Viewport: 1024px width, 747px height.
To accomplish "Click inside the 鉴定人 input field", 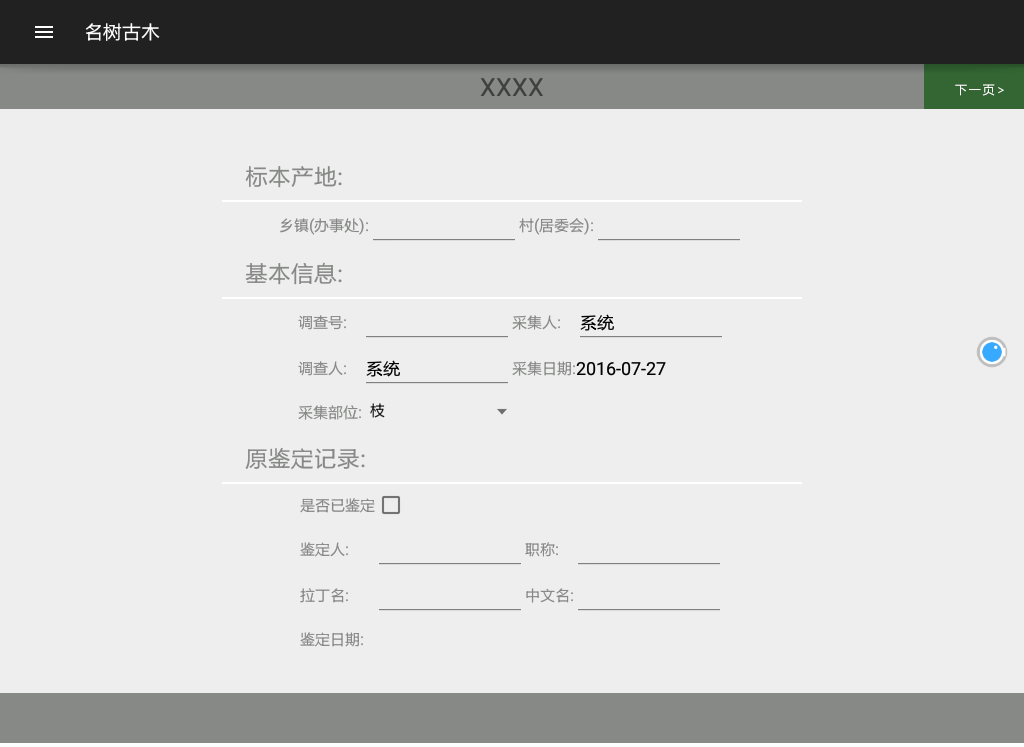I will tap(450, 549).
